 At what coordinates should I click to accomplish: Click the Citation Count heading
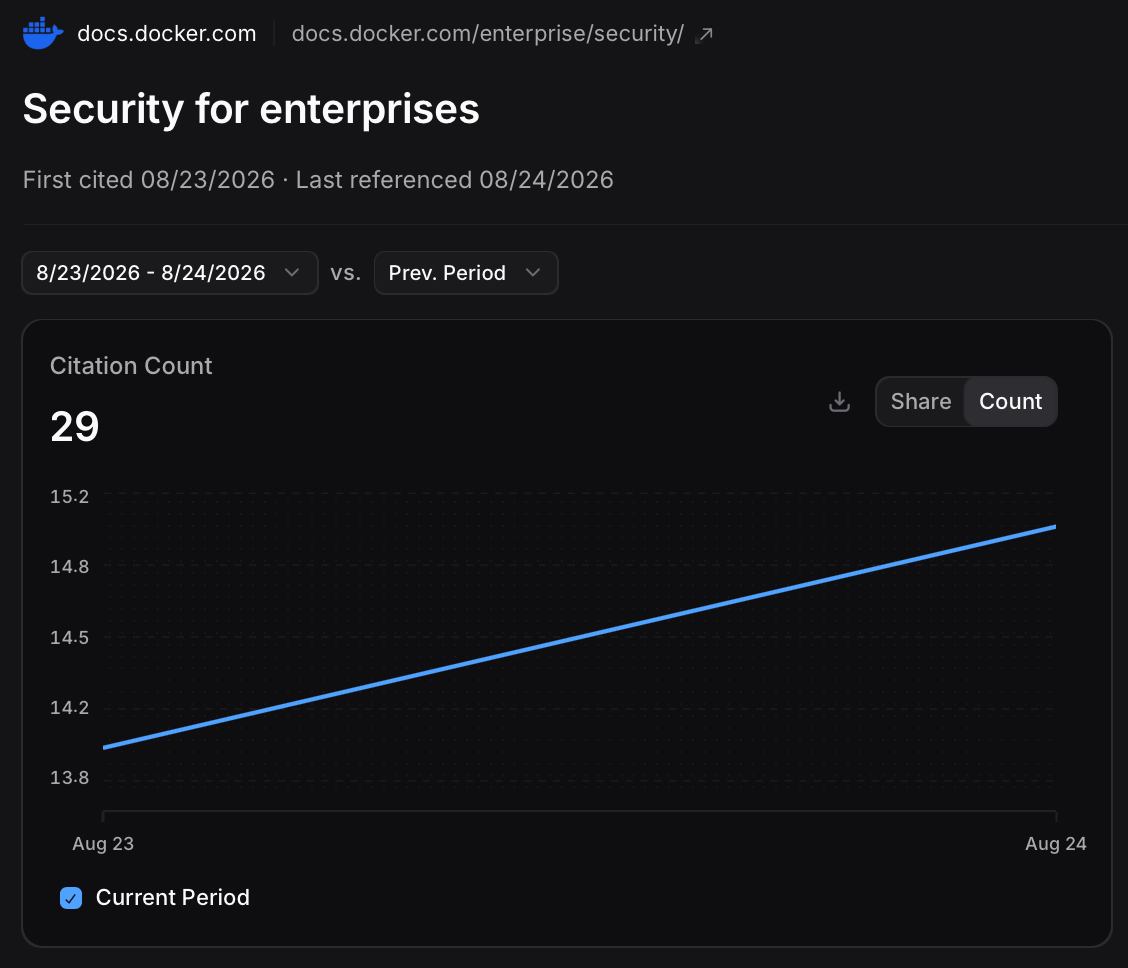point(131,366)
